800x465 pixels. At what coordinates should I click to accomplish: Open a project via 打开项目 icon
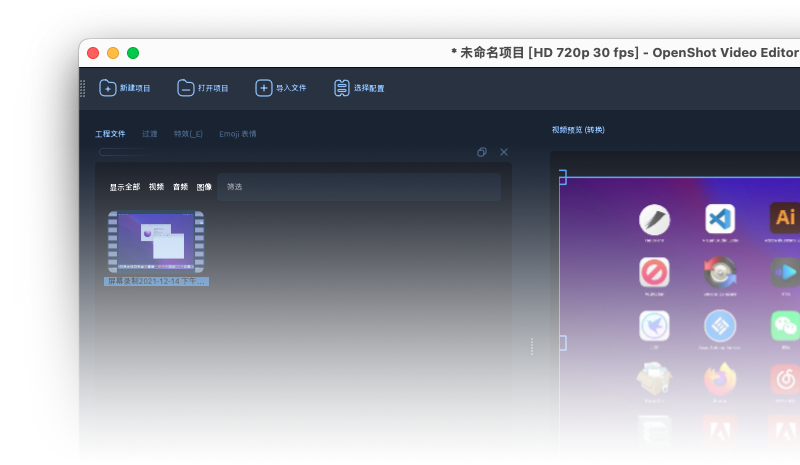tap(186, 88)
